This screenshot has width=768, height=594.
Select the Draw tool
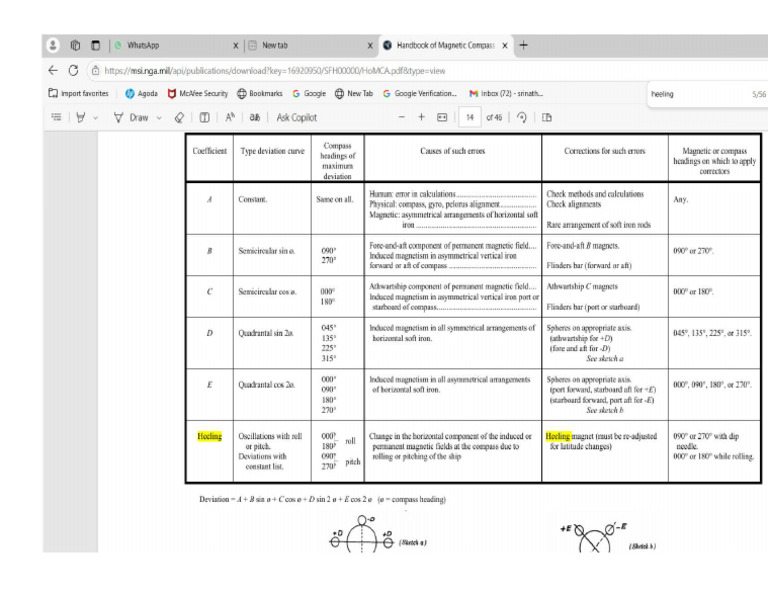131,117
